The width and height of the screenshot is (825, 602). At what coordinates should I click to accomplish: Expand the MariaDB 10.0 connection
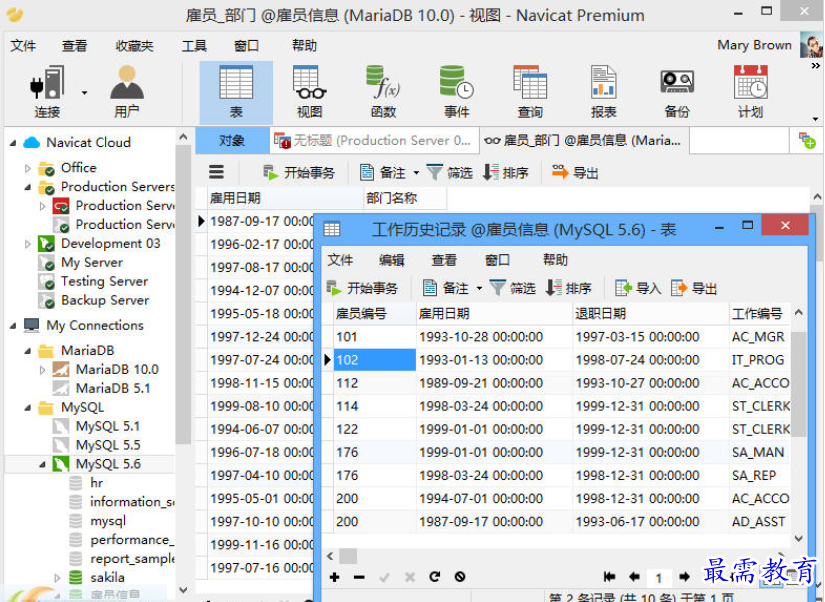pos(43,370)
